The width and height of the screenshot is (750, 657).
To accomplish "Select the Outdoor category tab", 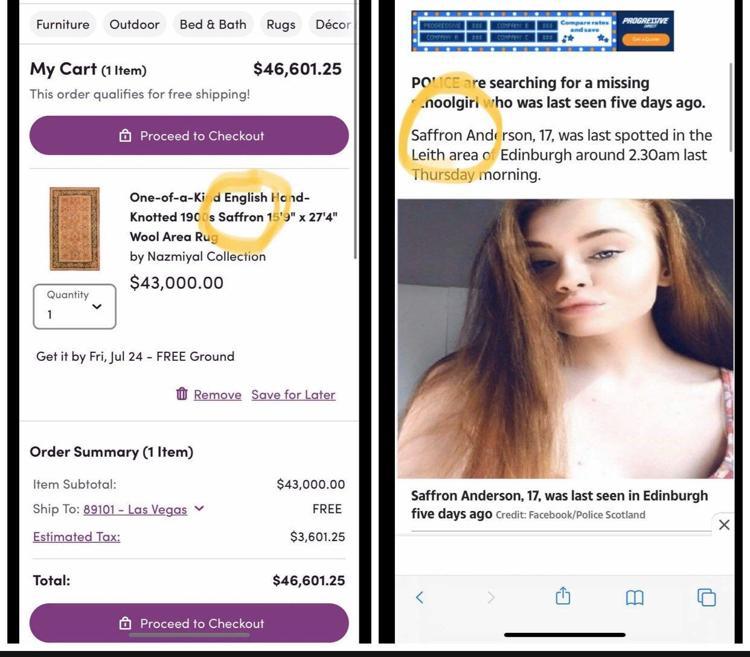I will [134, 24].
